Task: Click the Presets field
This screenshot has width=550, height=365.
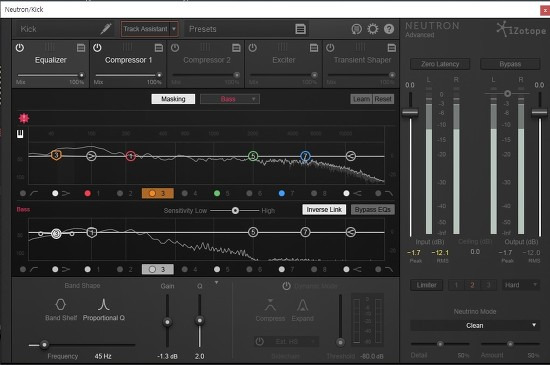Action: (x=247, y=29)
